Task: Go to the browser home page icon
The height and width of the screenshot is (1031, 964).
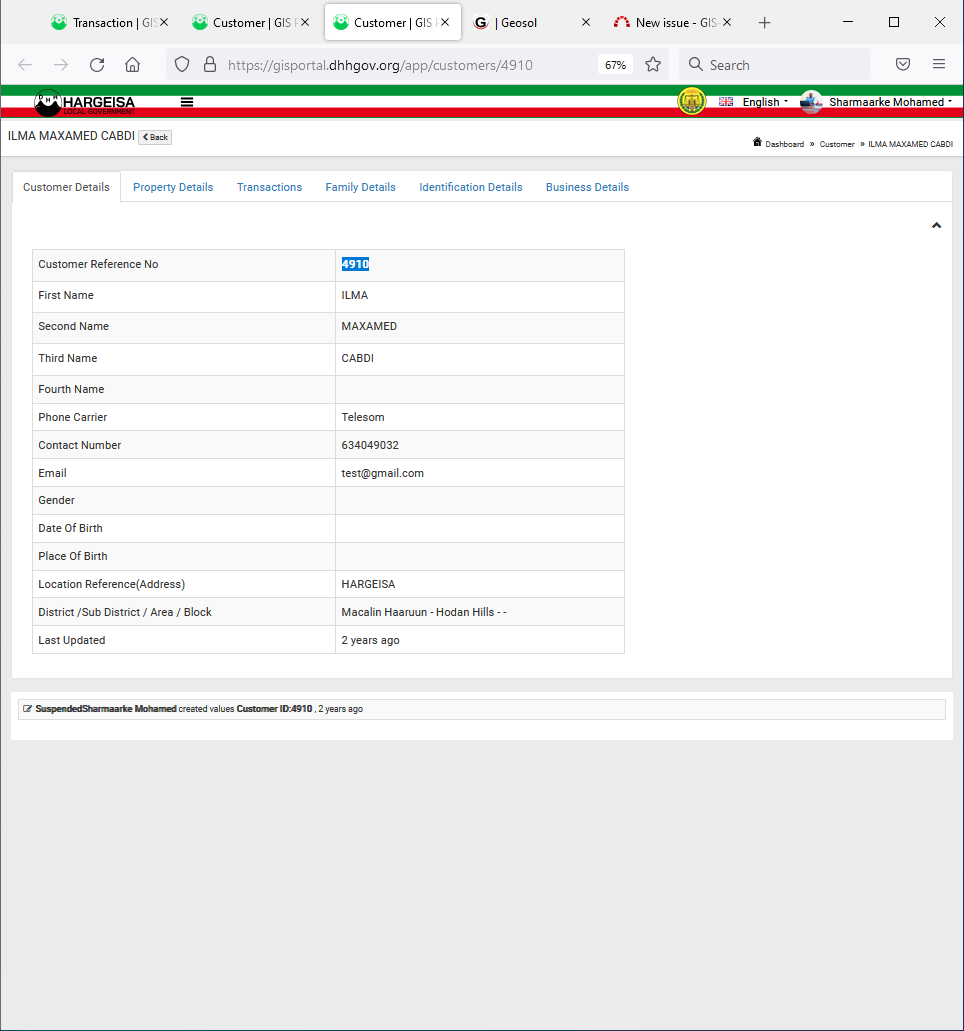Action: [x=132, y=64]
